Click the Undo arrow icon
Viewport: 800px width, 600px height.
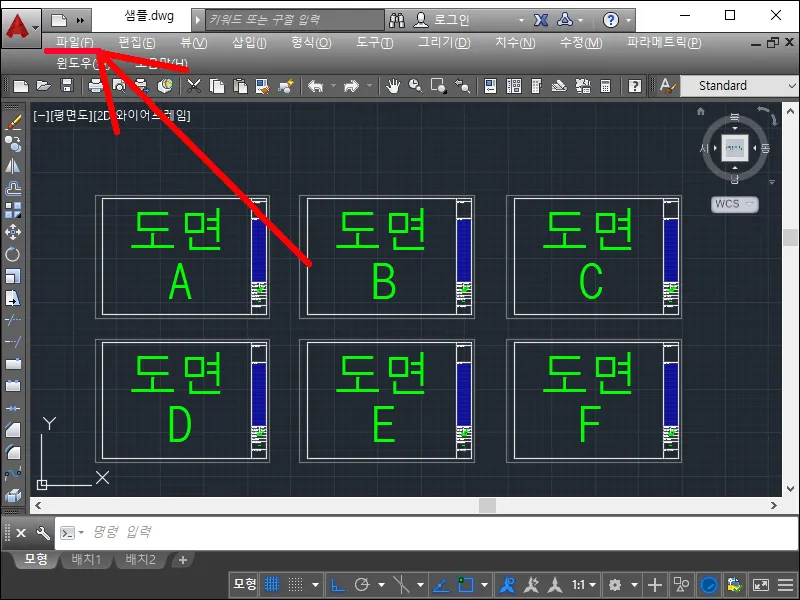[316, 86]
